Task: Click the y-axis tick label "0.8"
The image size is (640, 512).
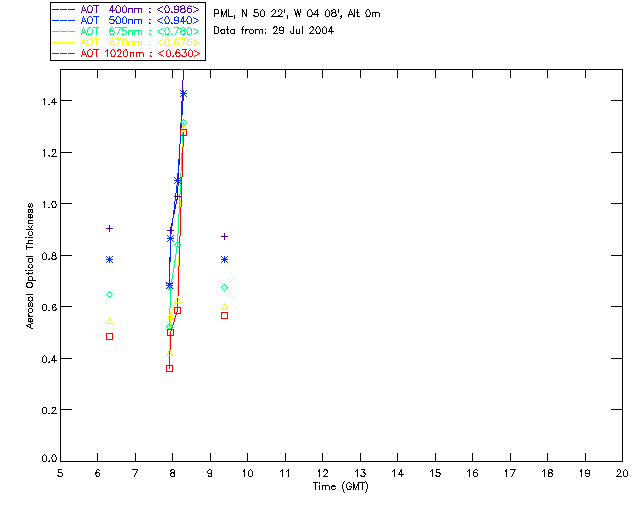Action: point(49,256)
